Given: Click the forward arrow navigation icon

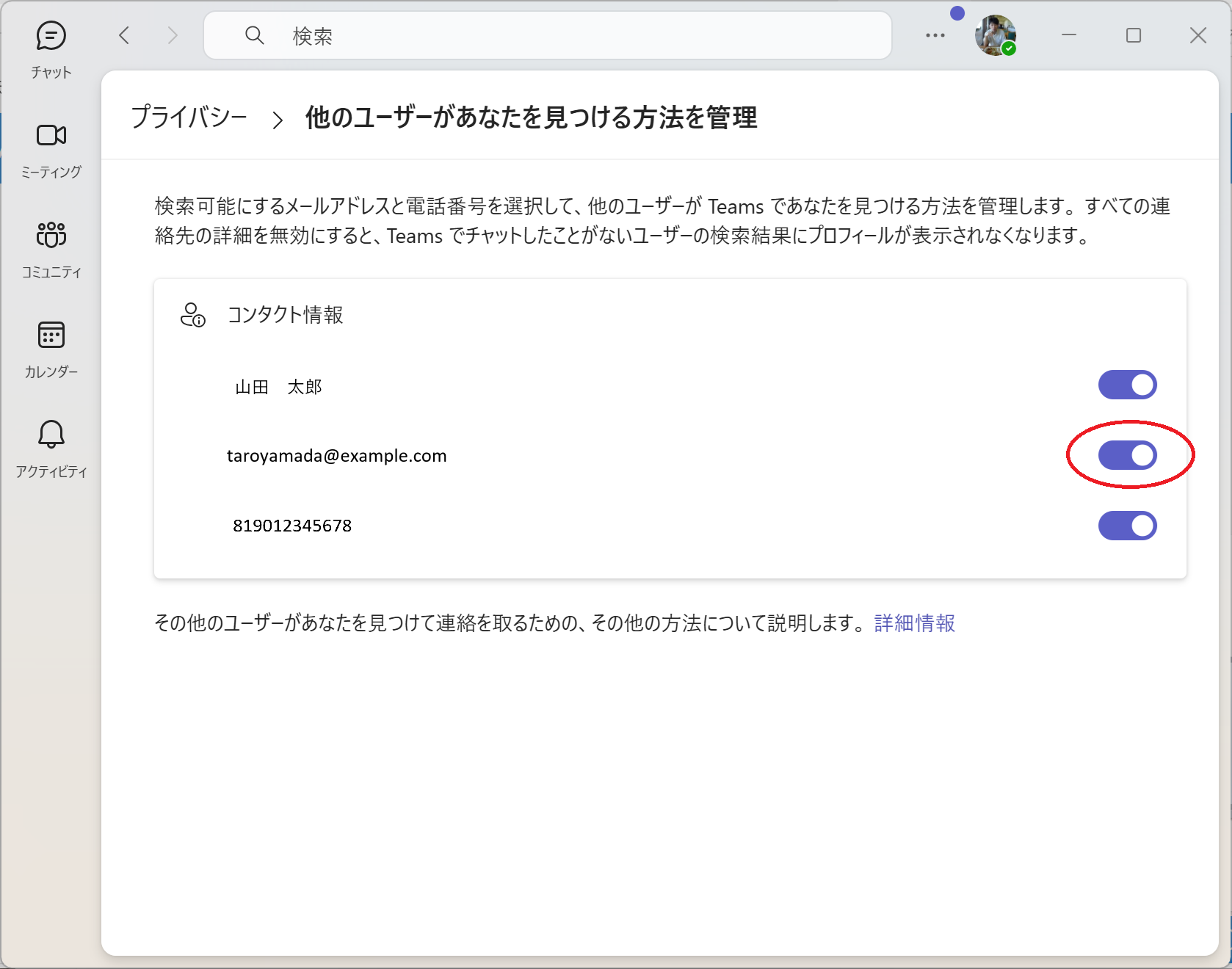Looking at the screenshot, I should pyautogui.click(x=173, y=35).
